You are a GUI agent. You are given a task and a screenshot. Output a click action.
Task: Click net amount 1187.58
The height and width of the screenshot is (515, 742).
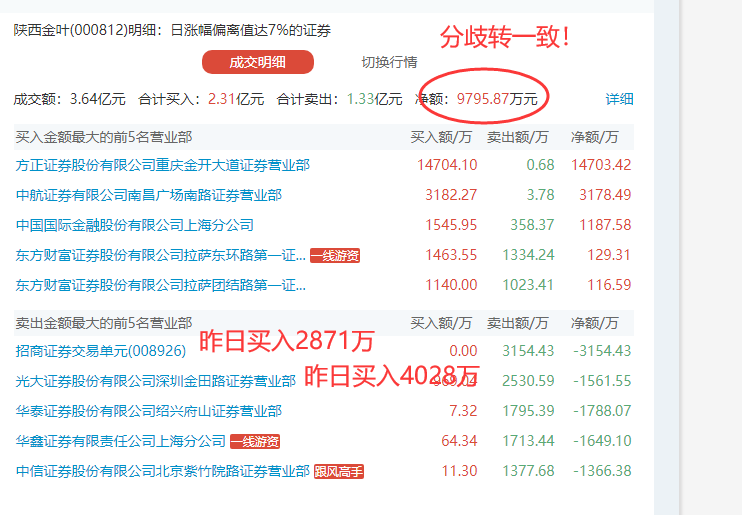[x=605, y=225]
